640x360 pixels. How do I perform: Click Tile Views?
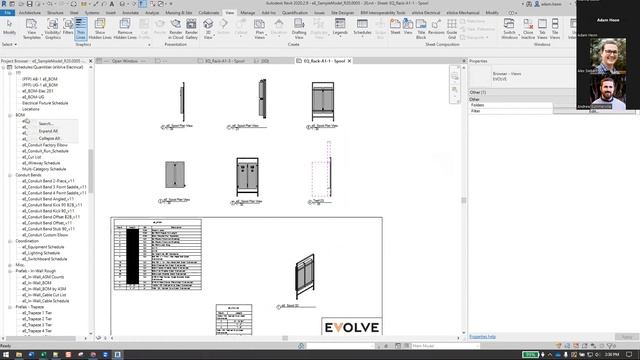(x=555, y=29)
